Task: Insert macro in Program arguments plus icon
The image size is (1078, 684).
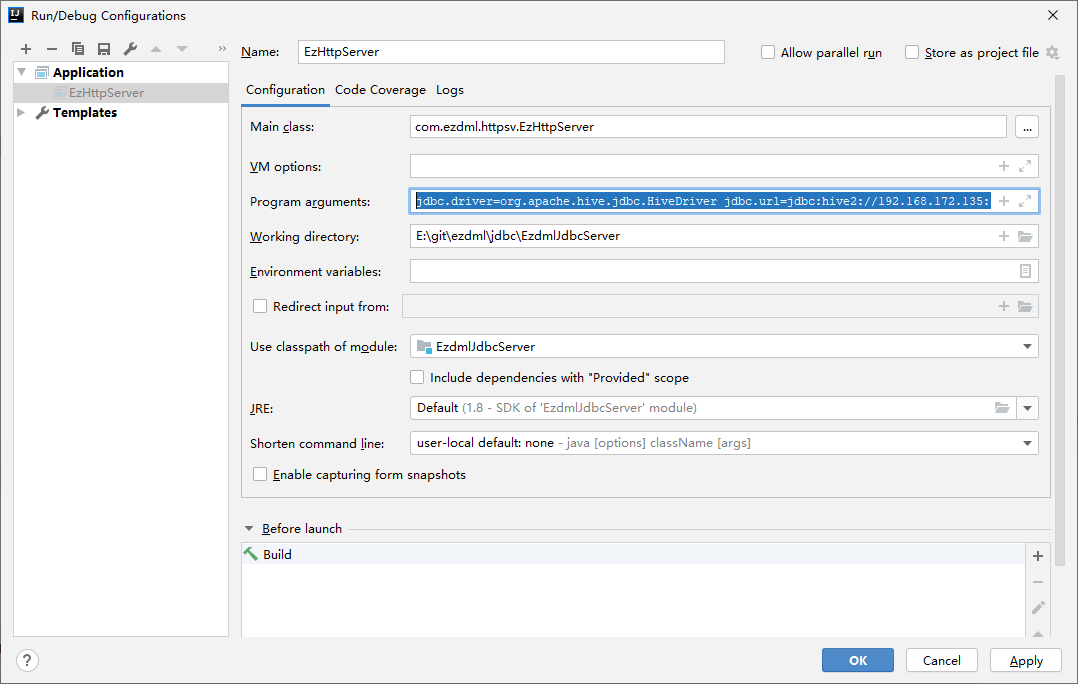Action: [x=1004, y=201]
